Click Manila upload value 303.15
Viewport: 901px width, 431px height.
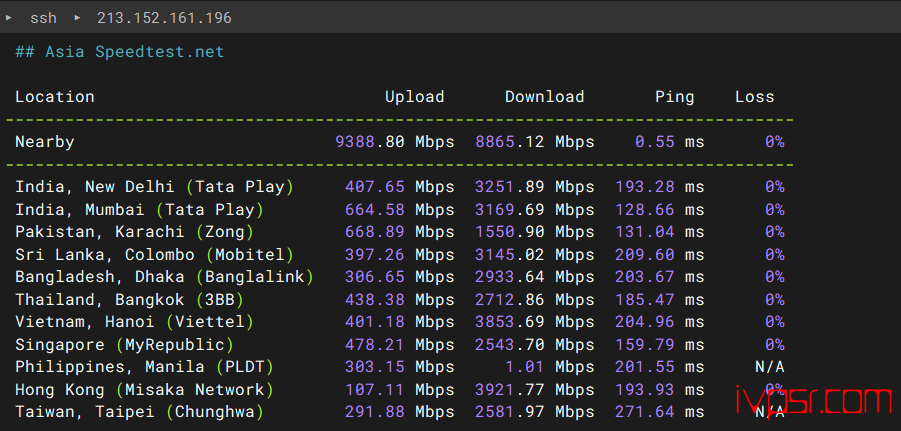375,367
